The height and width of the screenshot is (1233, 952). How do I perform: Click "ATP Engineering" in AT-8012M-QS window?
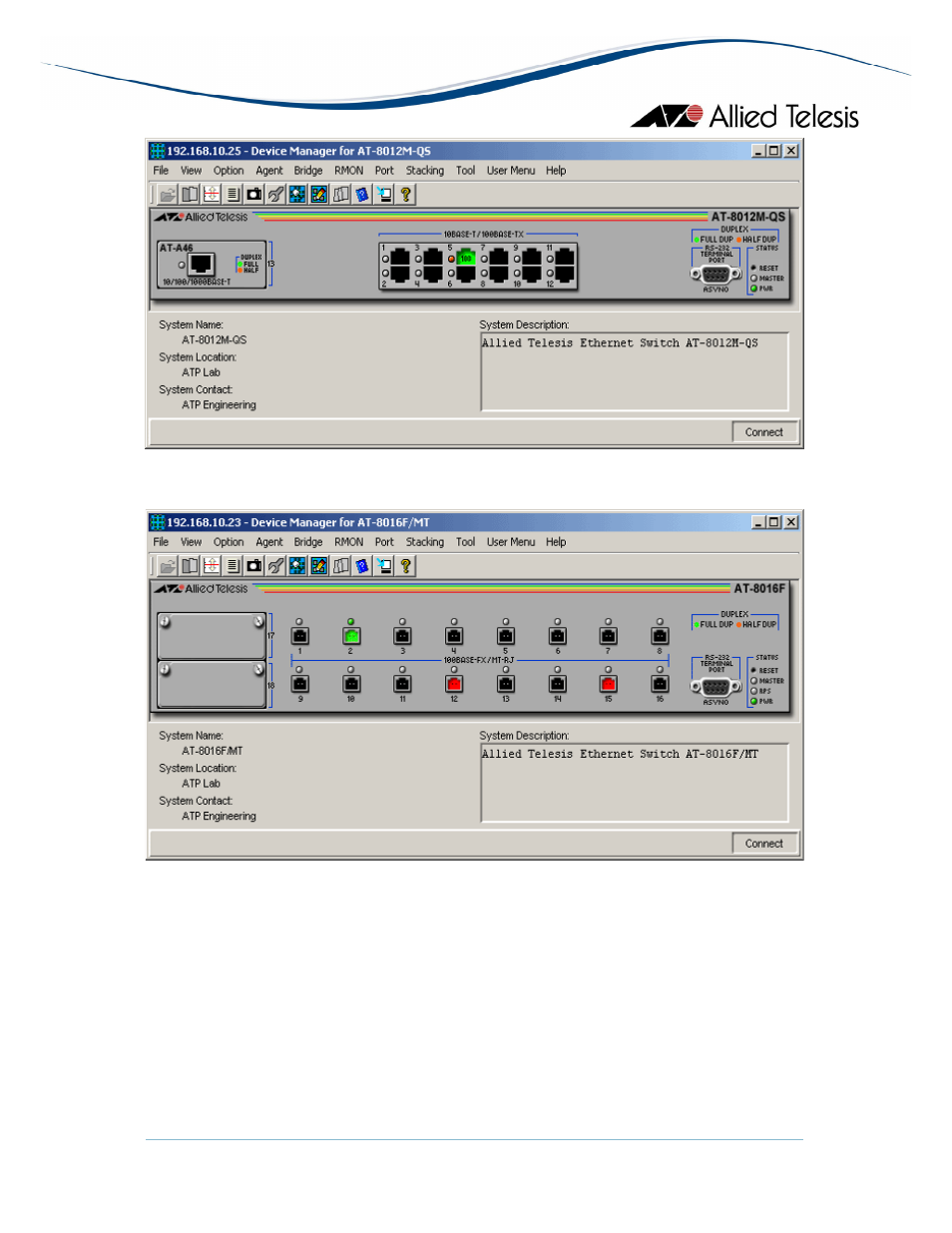220,405
